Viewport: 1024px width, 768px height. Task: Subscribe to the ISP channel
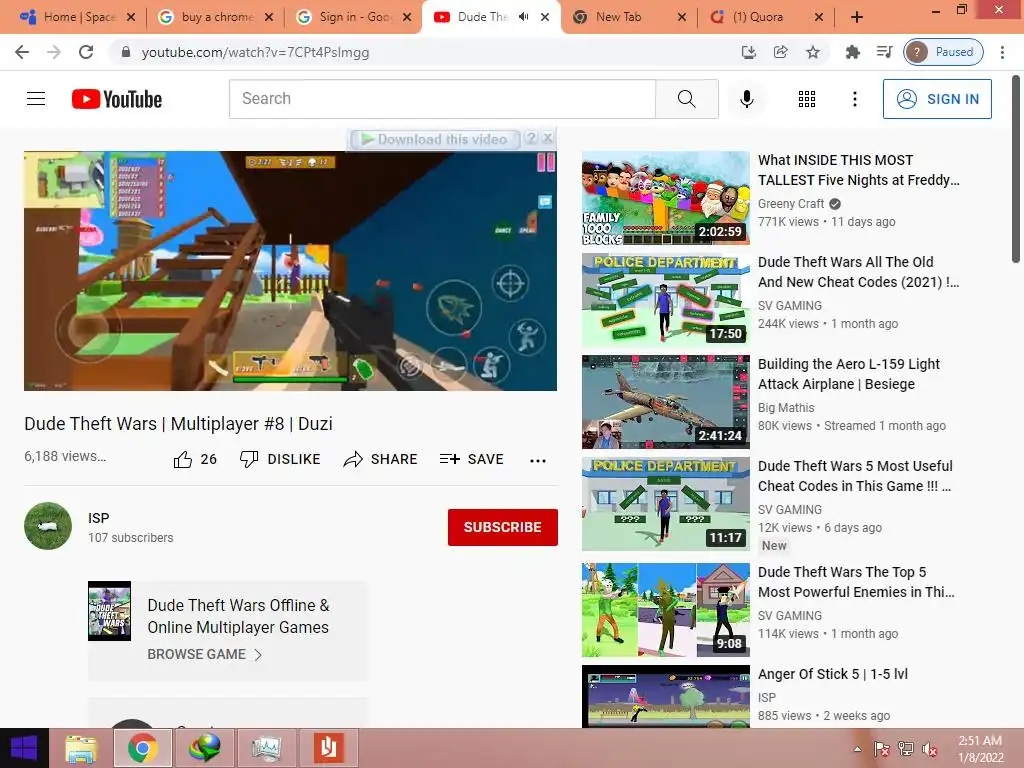tap(502, 527)
